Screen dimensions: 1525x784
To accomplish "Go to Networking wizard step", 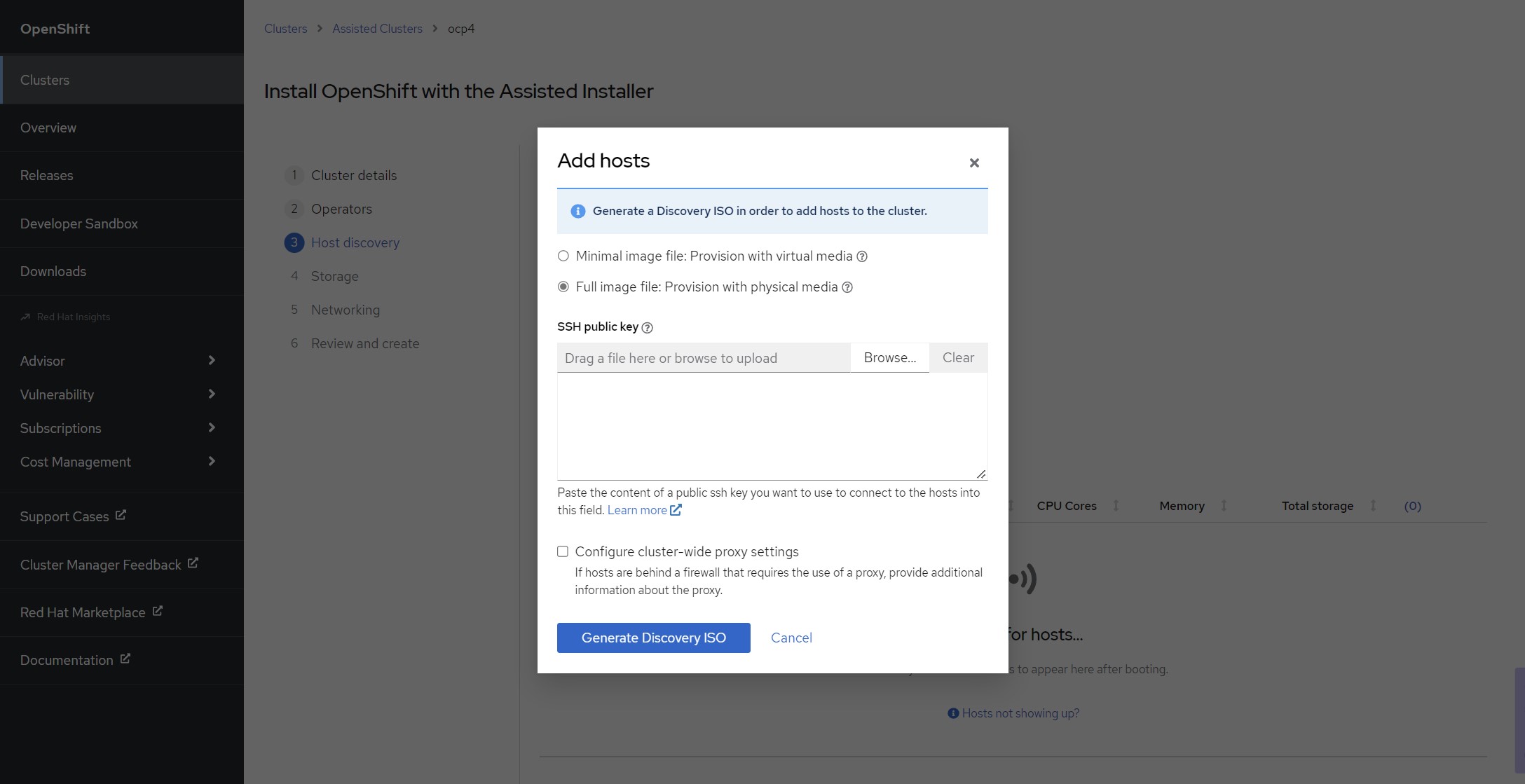I will [x=345, y=310].
